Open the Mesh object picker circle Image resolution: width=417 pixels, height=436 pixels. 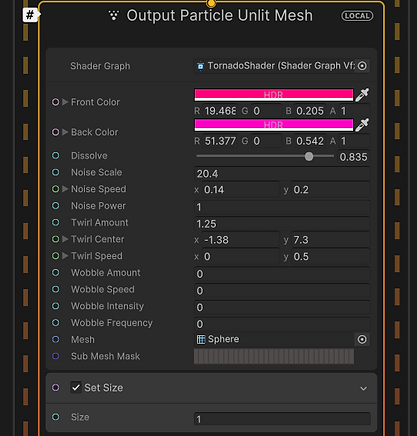click(362, 339)
